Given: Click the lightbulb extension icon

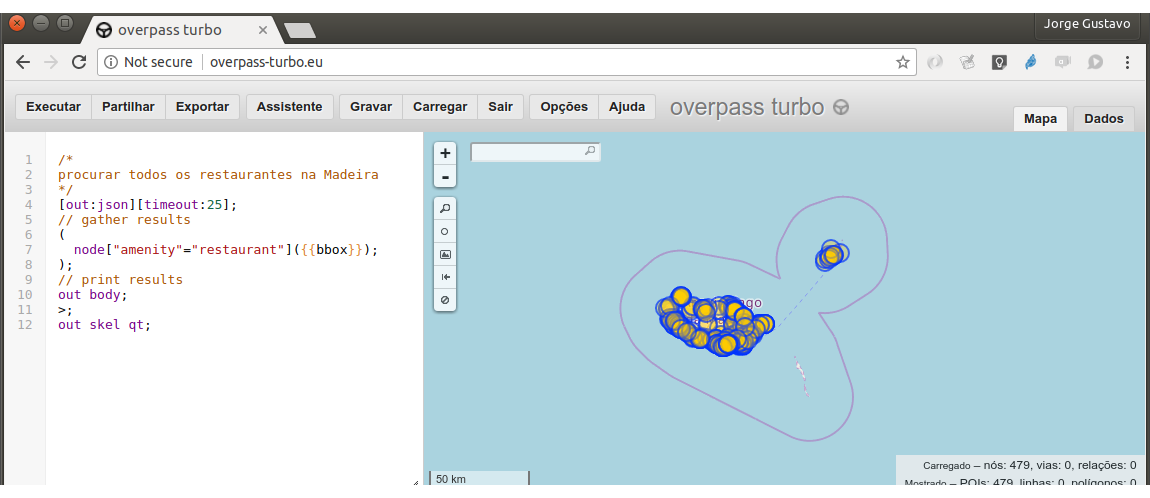Looking at the screenshot, I should pyautogui.click(x=997, y=62).
